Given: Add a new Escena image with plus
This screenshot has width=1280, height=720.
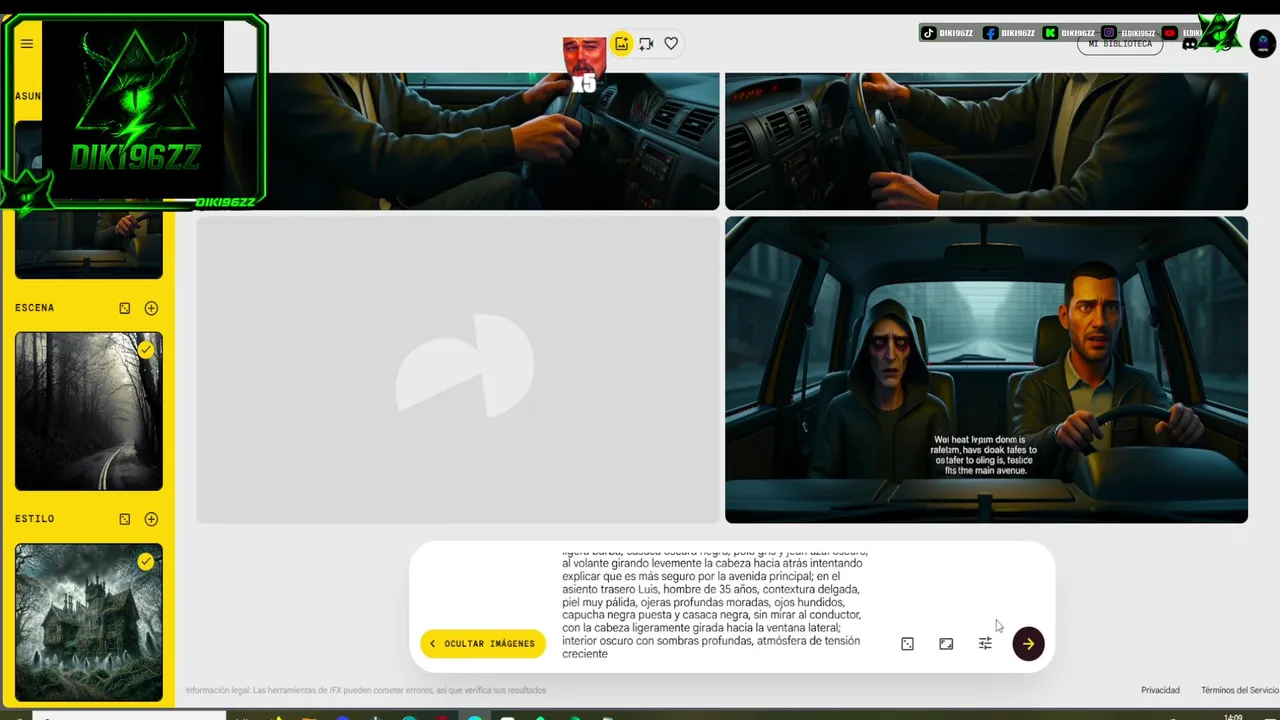Looking at the screenshot, I should pyautogui.click(x=151, y=308).
